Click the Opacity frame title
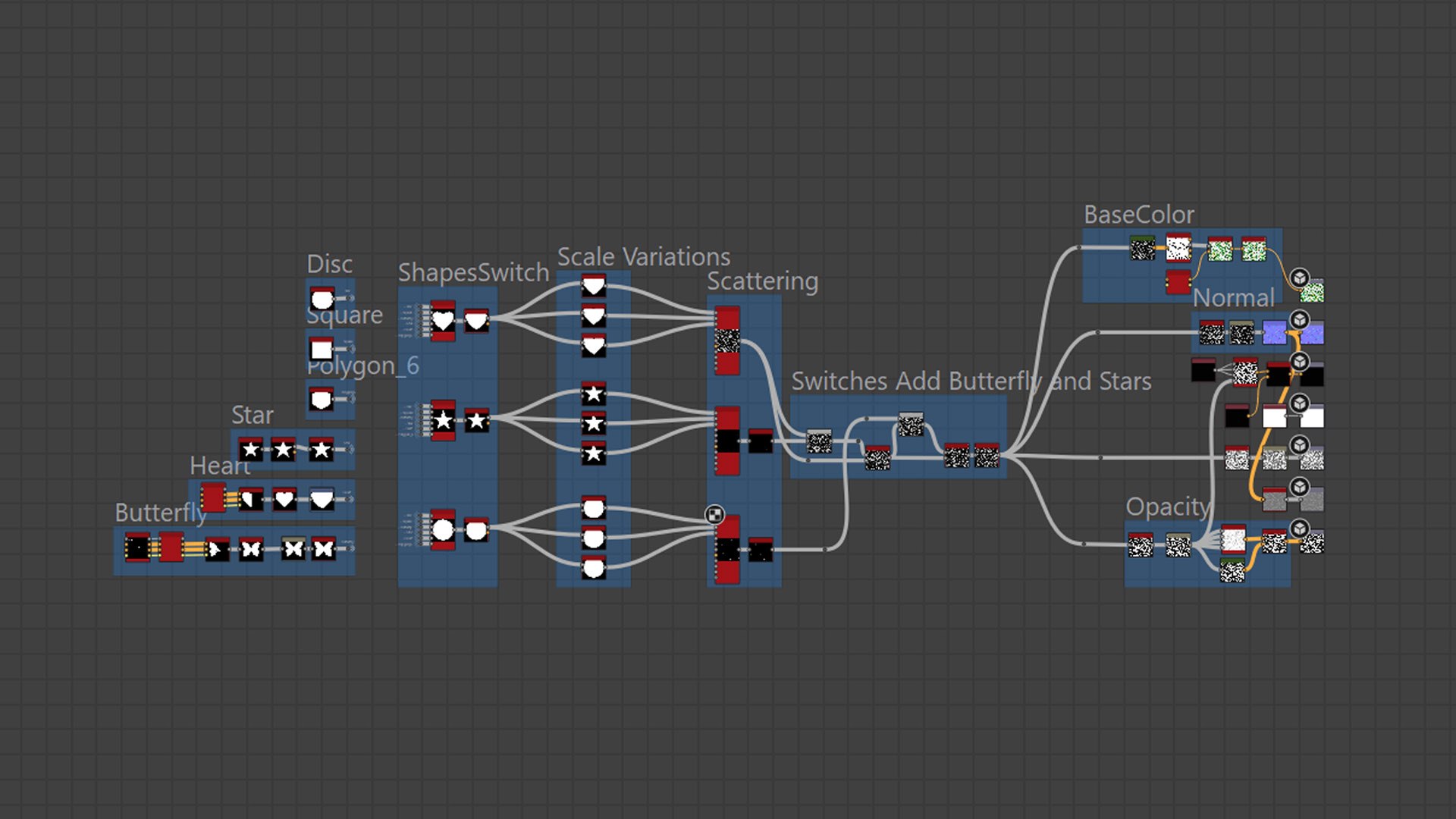1456x819 pixels. click(x=1168, y=507)
